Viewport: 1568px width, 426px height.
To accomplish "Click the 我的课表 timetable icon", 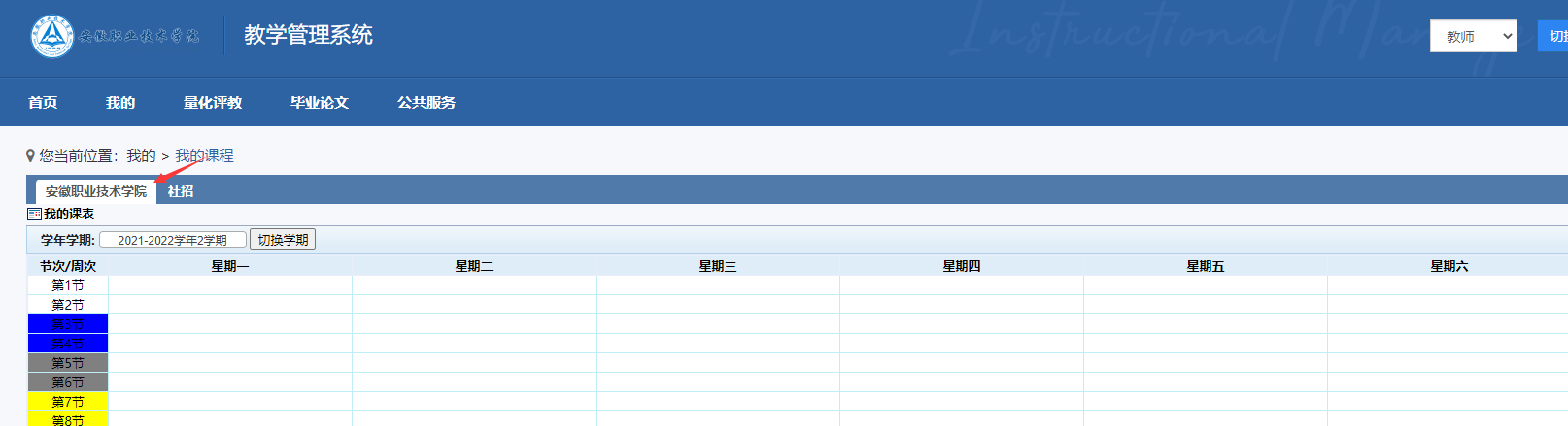I will (34, 214).
